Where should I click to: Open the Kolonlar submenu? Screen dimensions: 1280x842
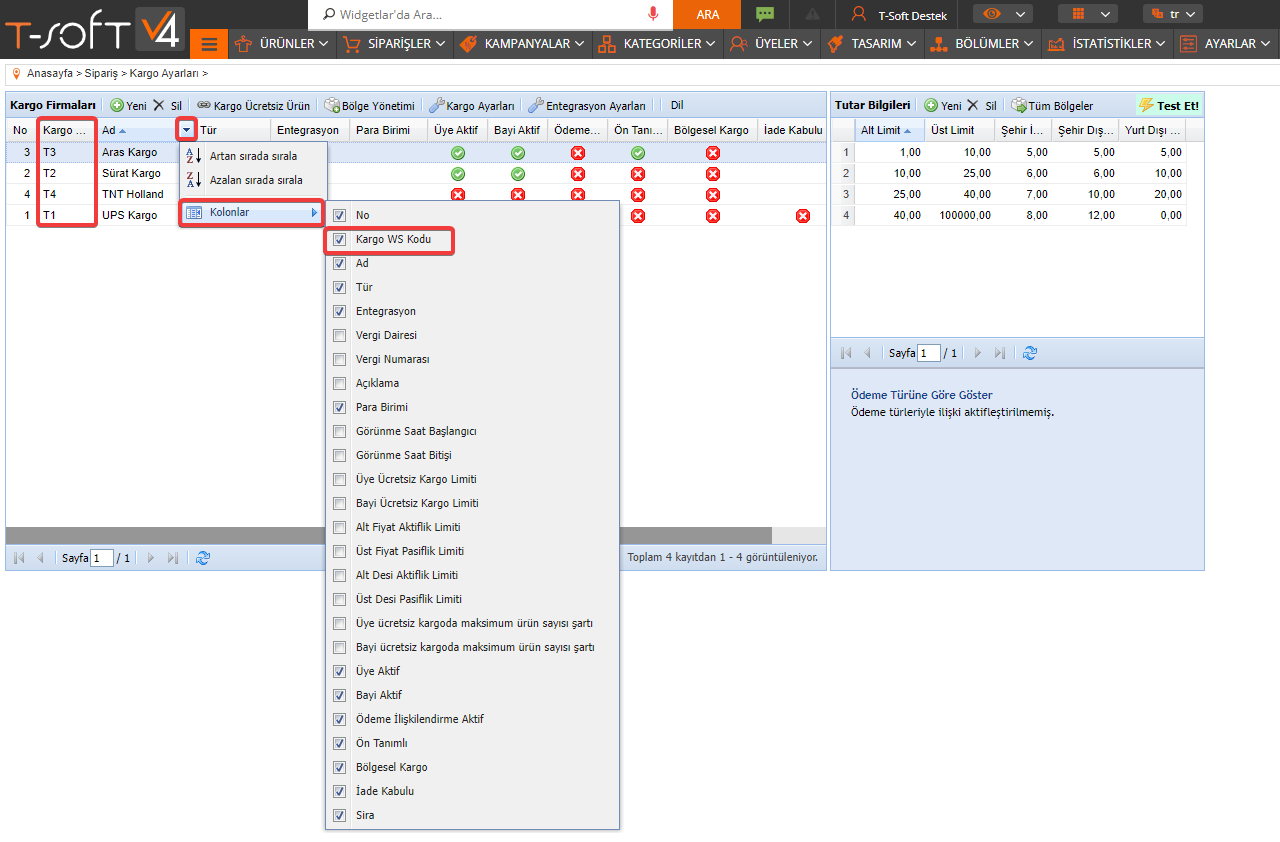[252, 213]
